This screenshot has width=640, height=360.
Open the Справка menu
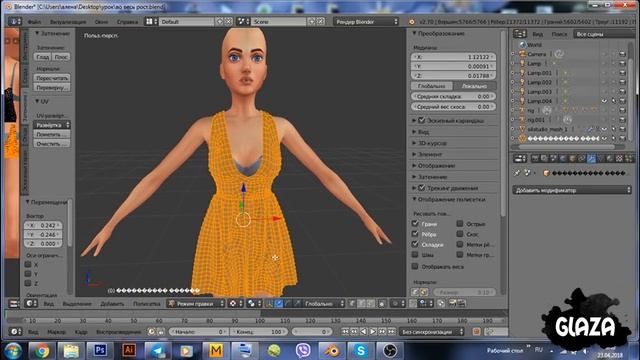click(127, 22)
